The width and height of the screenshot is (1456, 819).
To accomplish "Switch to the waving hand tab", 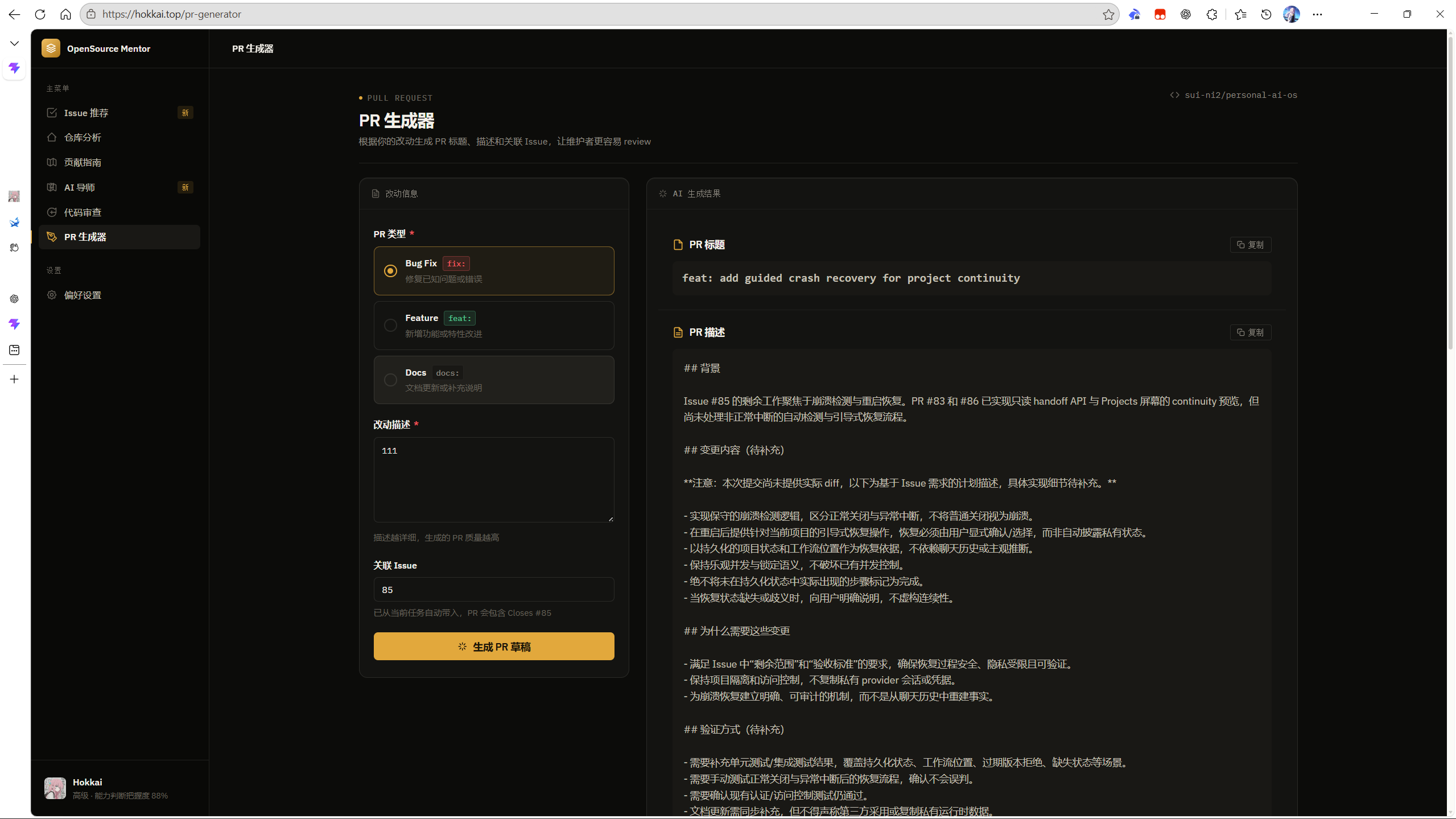I will [x=14, y=248].
